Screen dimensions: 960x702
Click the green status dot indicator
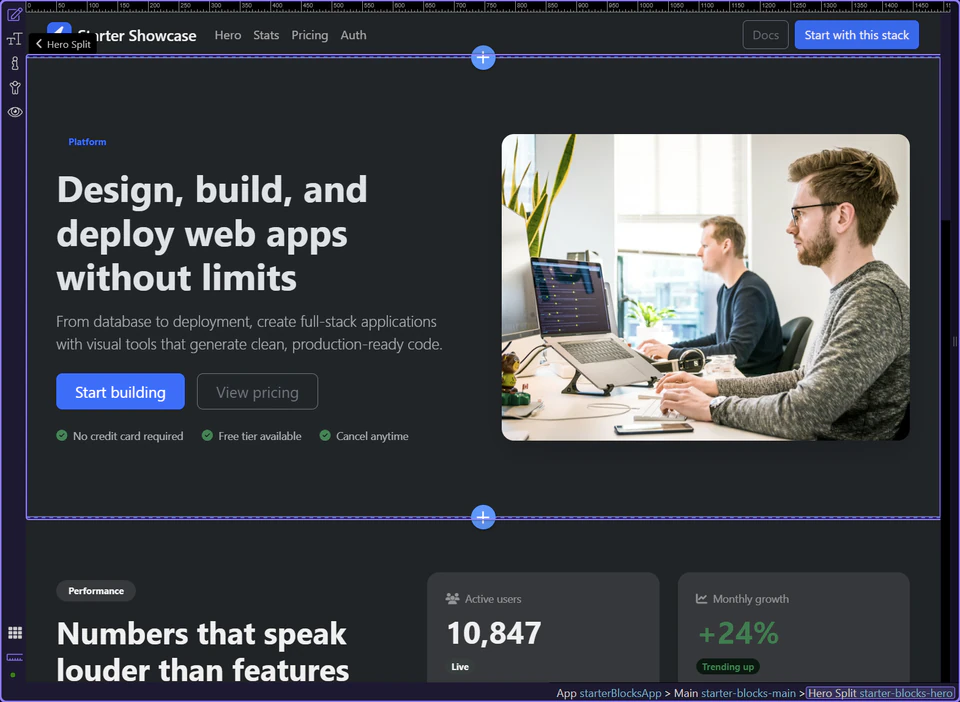[x=13, y=675]
